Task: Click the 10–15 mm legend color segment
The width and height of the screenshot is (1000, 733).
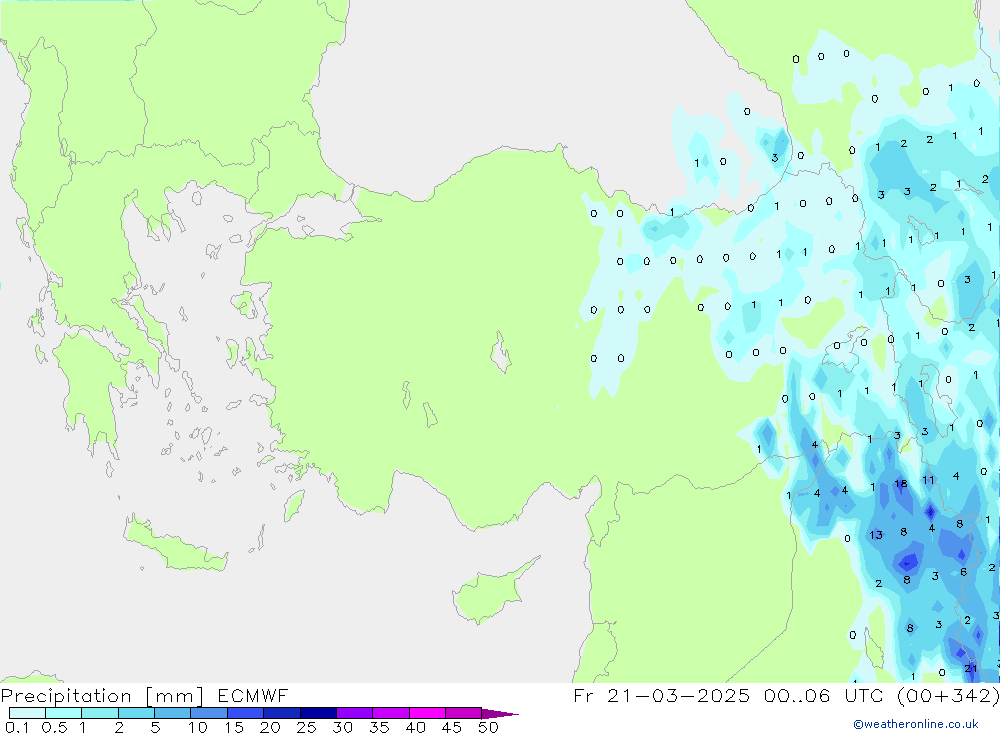Action: [x=209, y=713]
